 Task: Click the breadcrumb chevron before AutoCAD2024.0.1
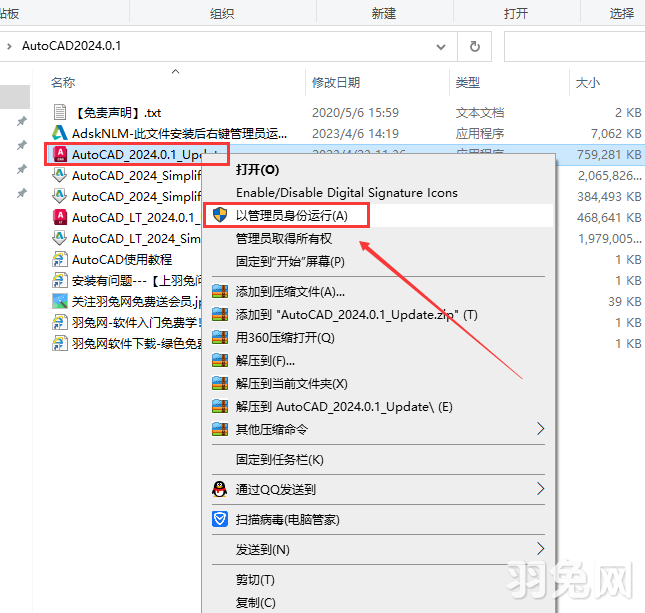click(x=9, y=46)
